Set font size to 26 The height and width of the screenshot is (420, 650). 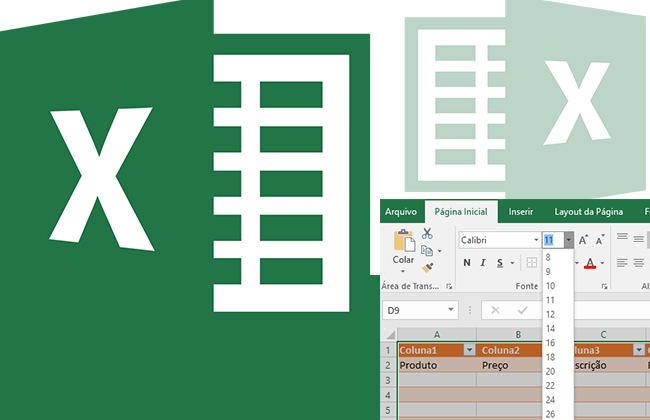[x=558, y=414]
